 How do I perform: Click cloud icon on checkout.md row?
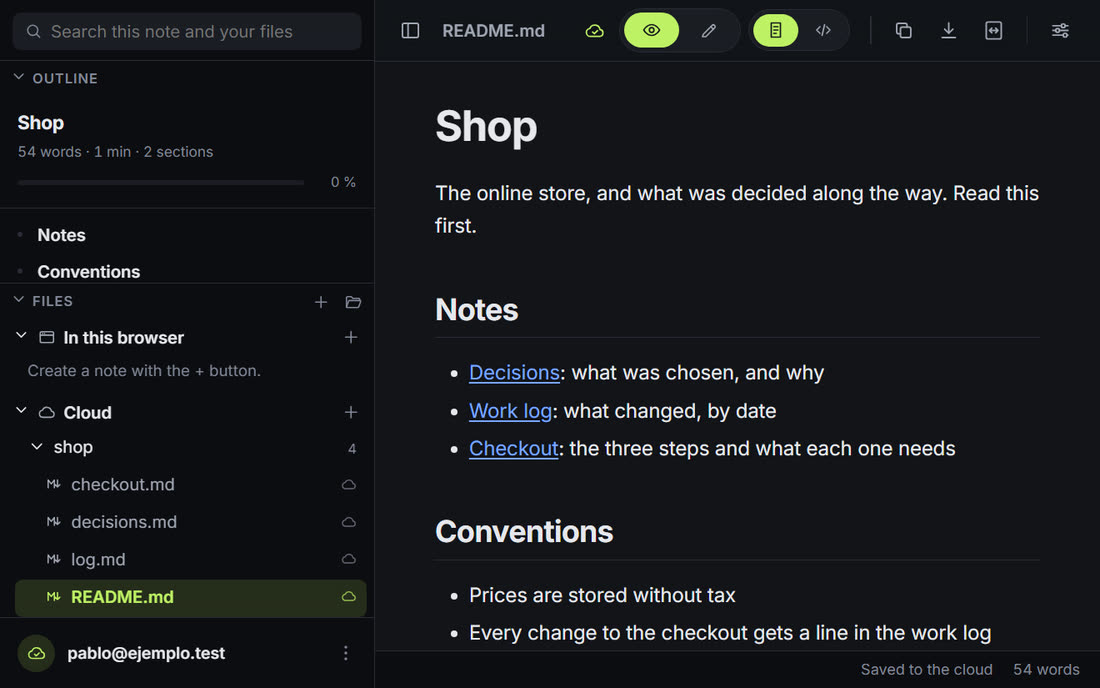[349, 485]
